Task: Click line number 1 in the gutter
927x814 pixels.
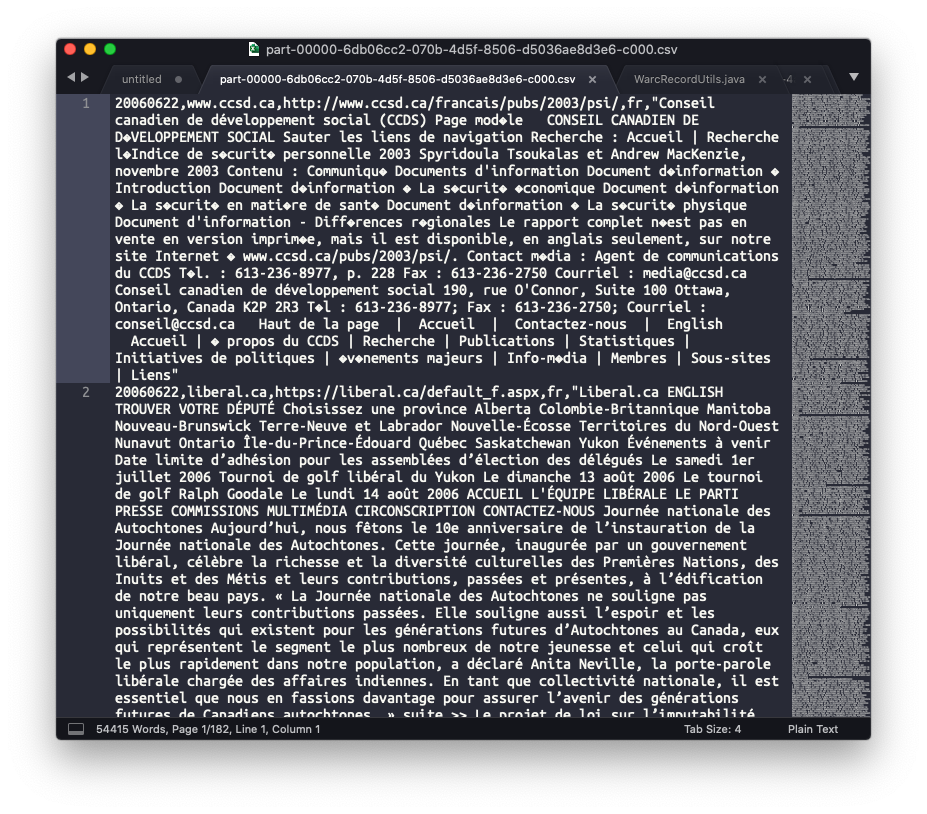Action: [x=86, y=103]
